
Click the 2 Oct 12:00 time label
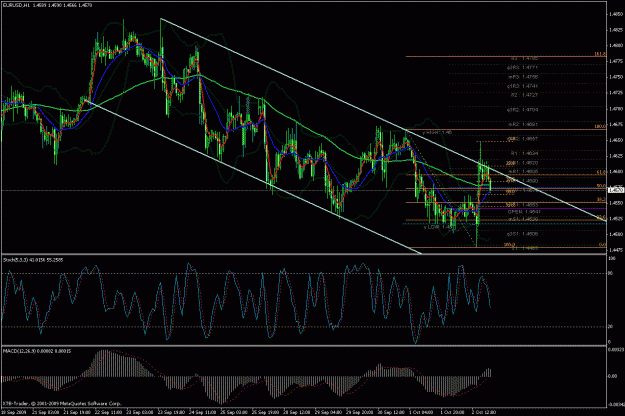click(x=484, y=412)
